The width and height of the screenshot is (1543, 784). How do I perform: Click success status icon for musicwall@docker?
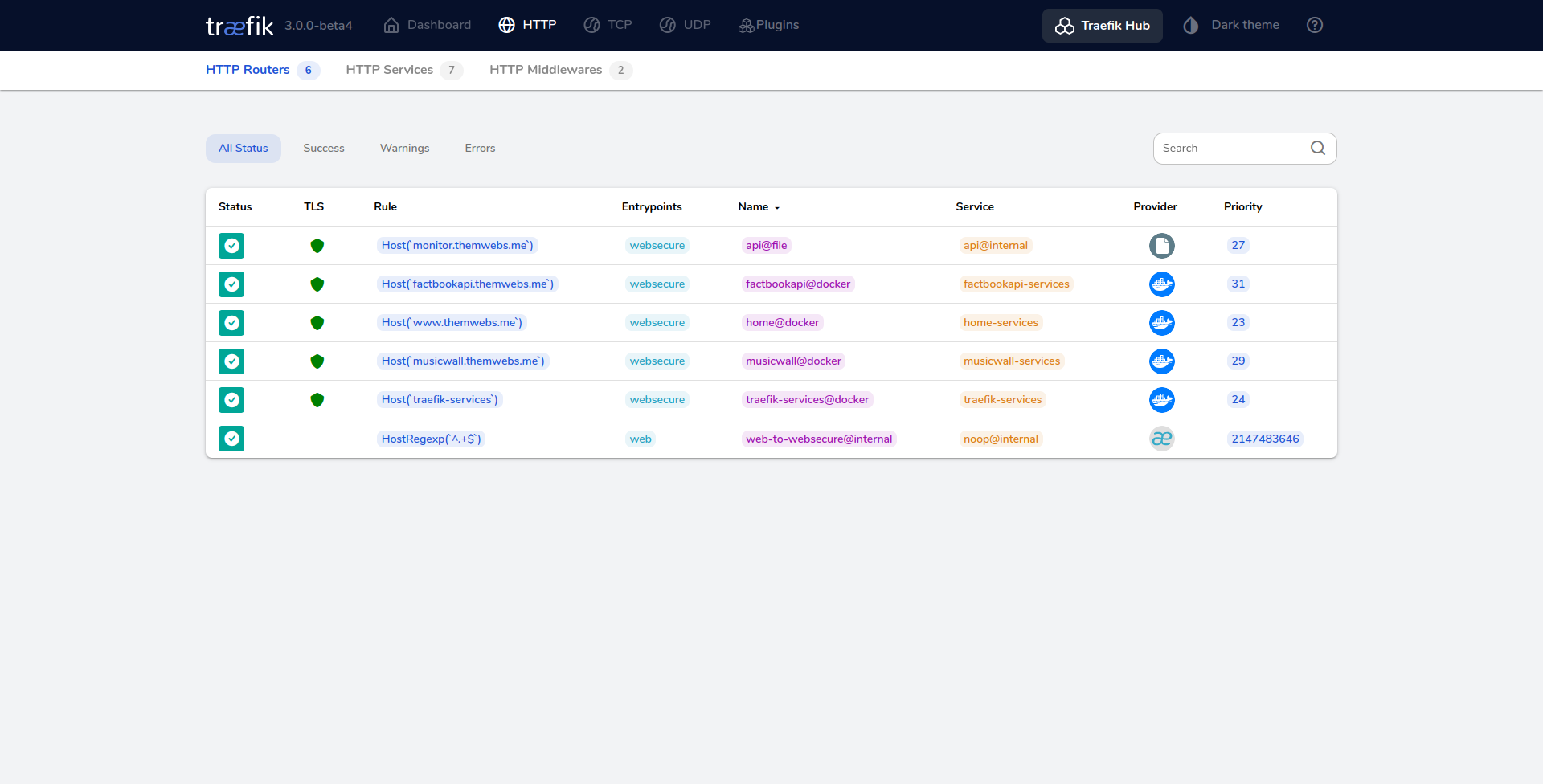231,361
